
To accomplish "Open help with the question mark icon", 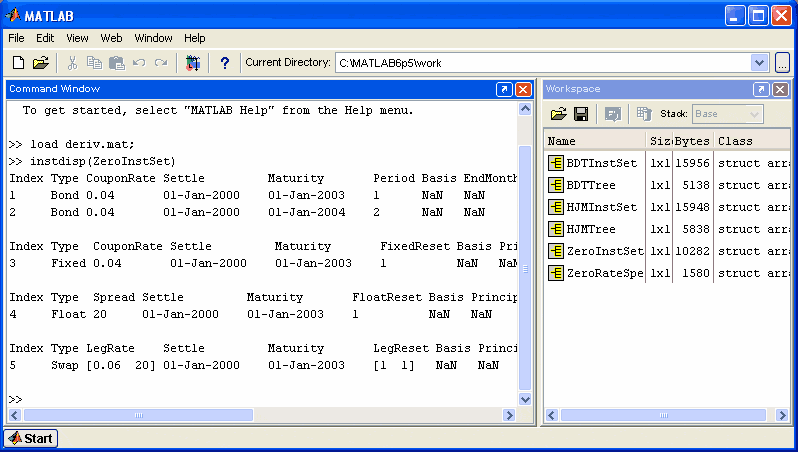I will 224,63.
